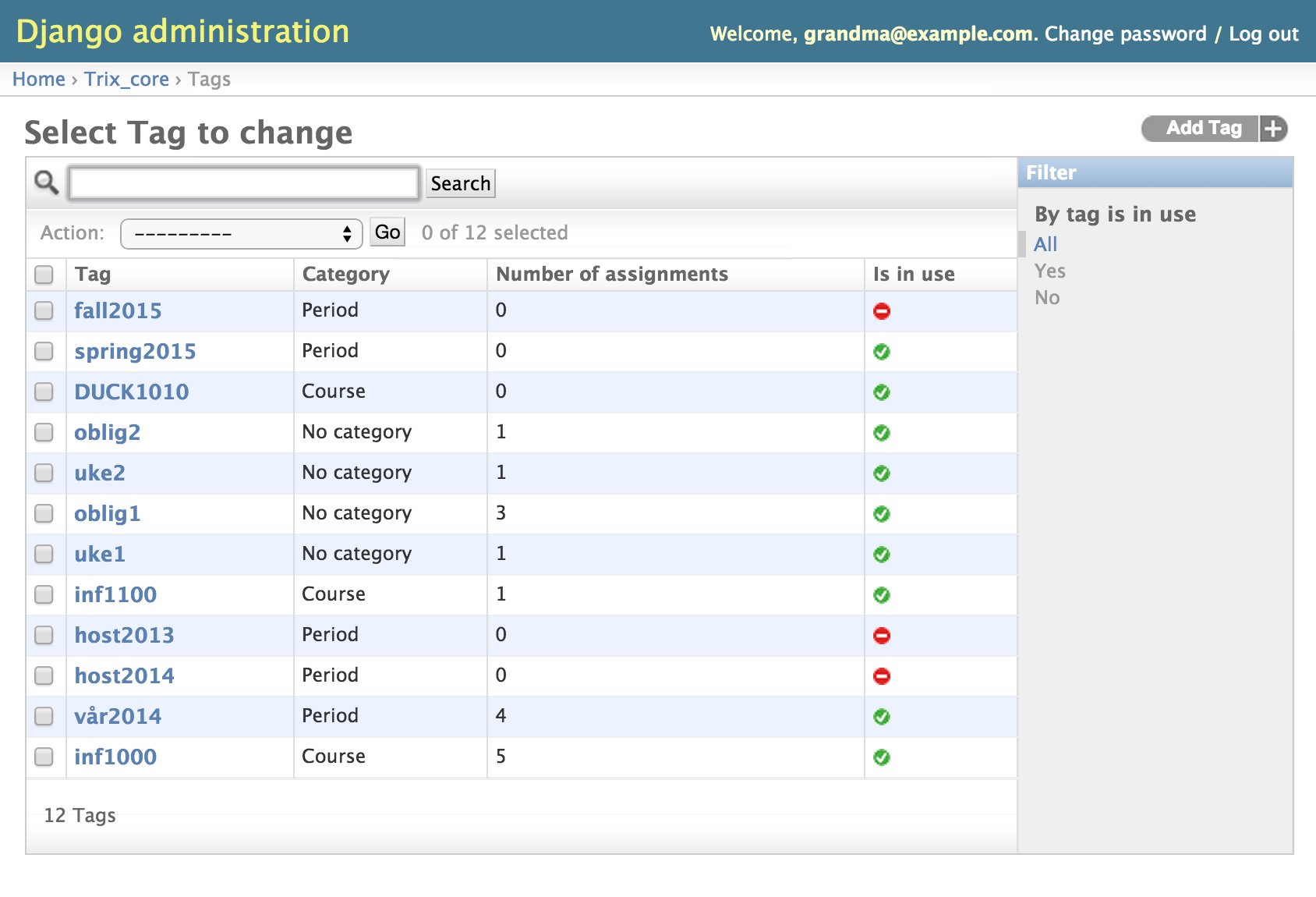This screenshot has width=1316, height=897.
Task: Click the red not-in-use icon for fall2015
Action: (882, 311)
